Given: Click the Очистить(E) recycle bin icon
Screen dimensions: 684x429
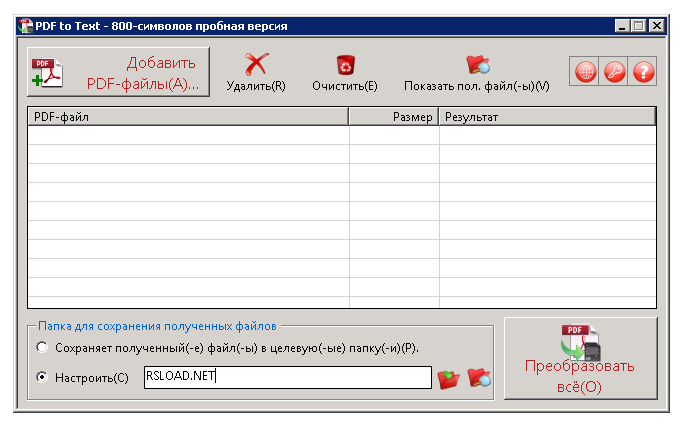Looking at the screenshot, I should [345, 65].
